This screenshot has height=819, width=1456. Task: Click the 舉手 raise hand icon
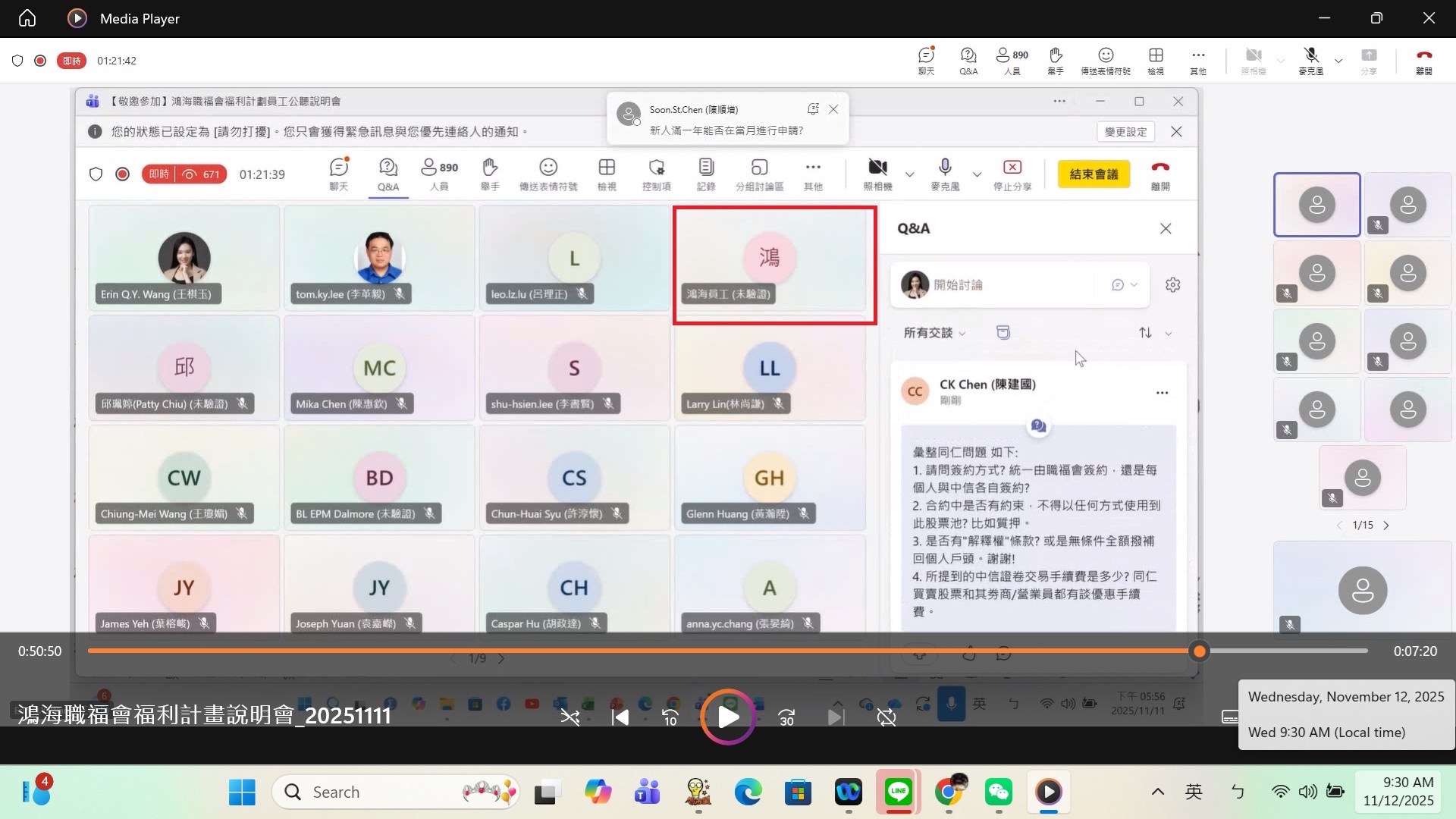pyautogui.click(x=490, y=174)
